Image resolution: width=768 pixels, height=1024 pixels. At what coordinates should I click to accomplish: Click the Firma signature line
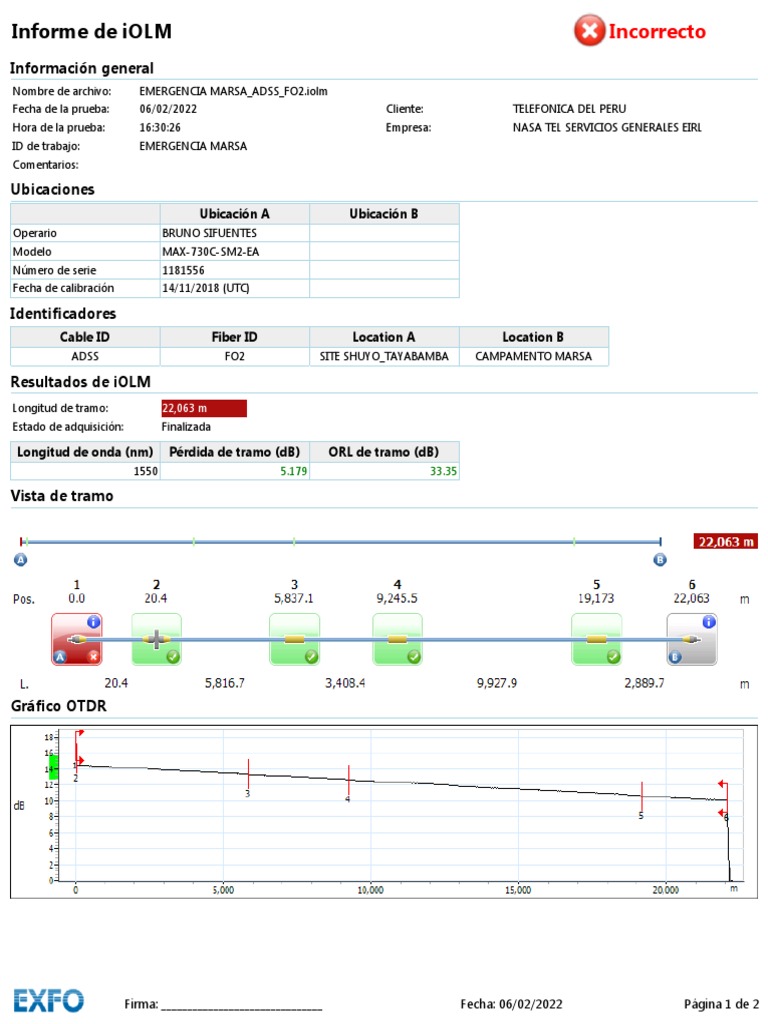242,1010
